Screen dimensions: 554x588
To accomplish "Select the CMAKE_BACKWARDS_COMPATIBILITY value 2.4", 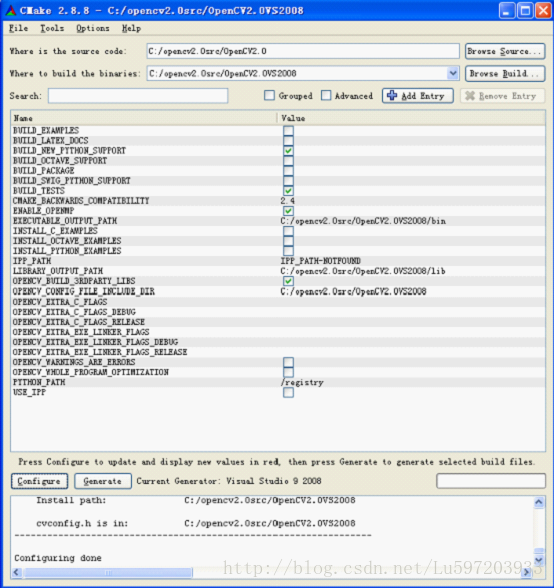I will tap(288, 201).
